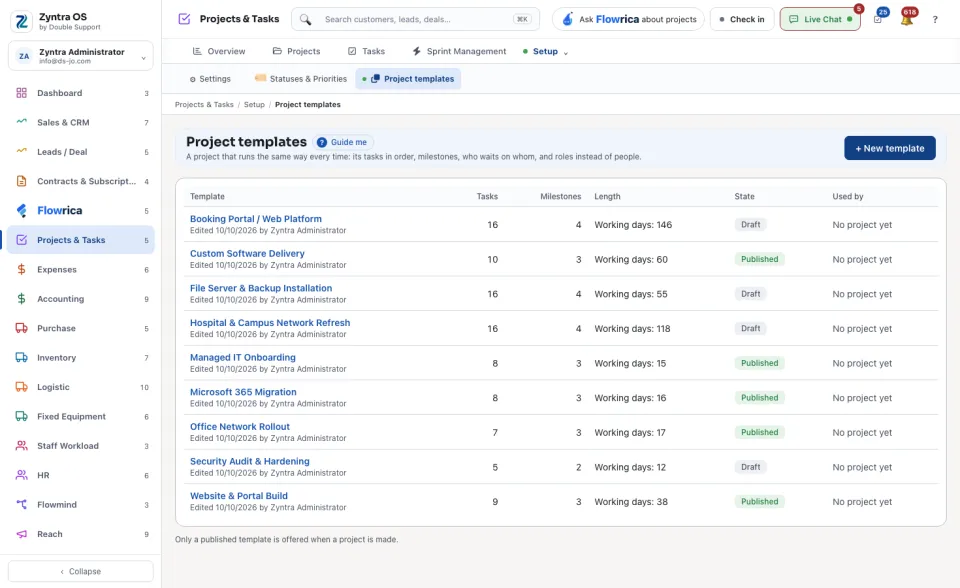The height and width of the screenshot is (588, 960).
Task: Open the Sprint Management tab
Action: [x=459, y=51]
